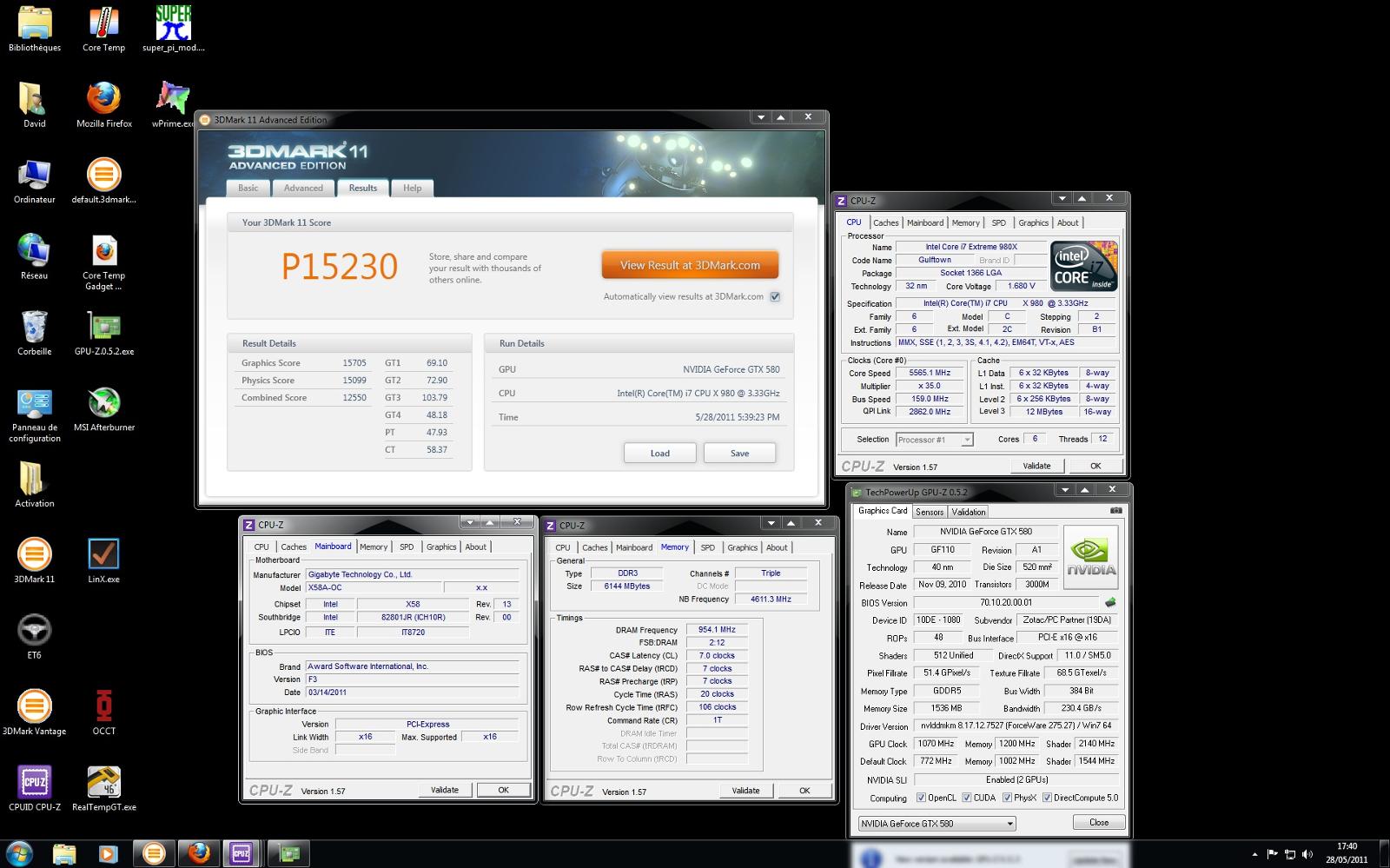Switch to GPU-Z in the taskbar

pos(288,854)
